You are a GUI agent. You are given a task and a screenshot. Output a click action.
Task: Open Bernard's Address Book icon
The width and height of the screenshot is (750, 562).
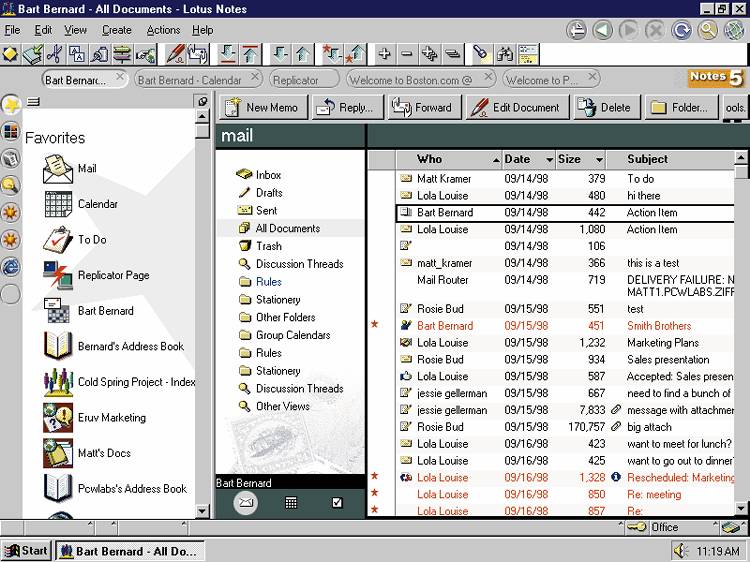[58, 346]
